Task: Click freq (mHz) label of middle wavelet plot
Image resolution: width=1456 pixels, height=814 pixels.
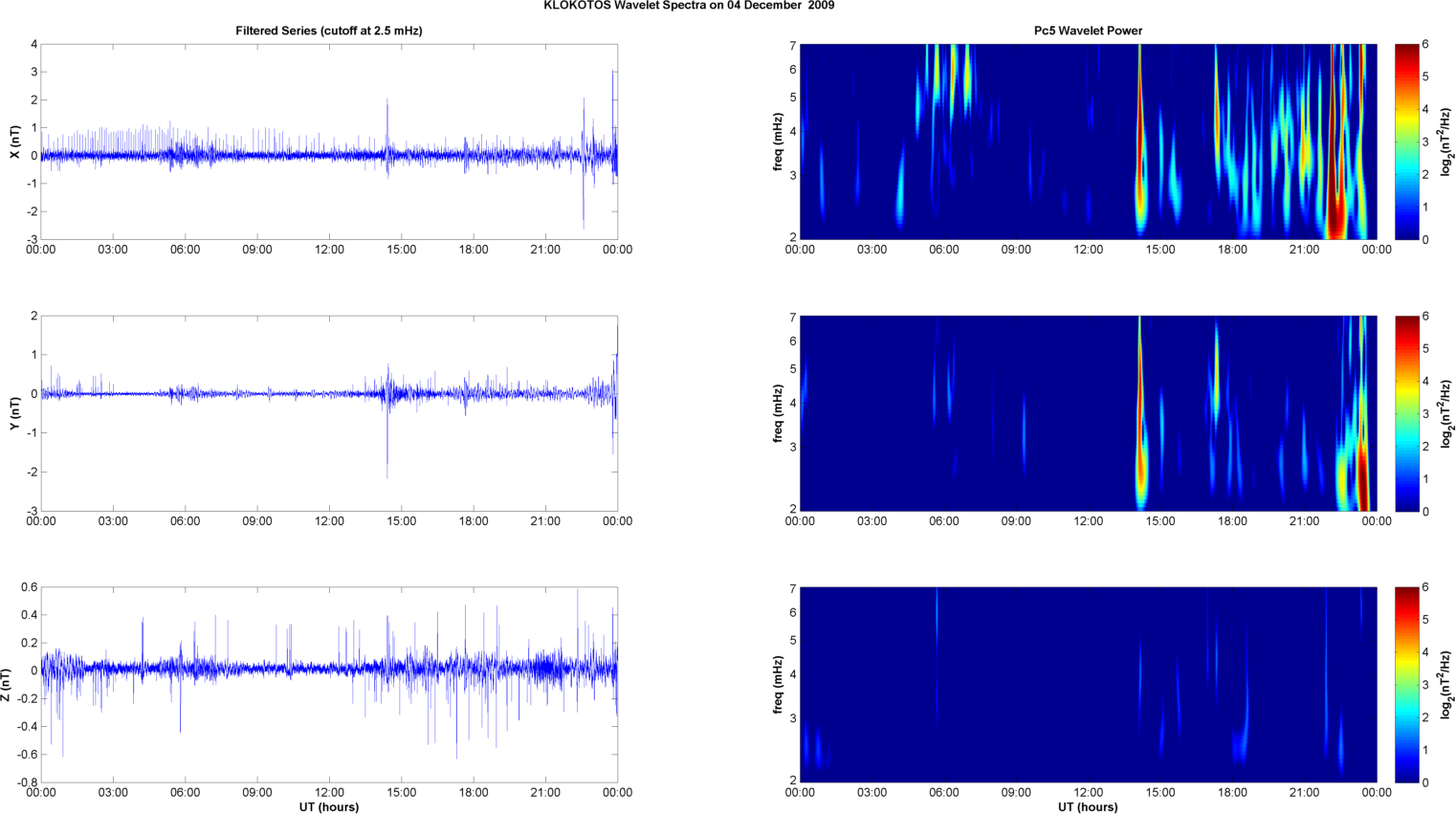Action: [779, 413]
